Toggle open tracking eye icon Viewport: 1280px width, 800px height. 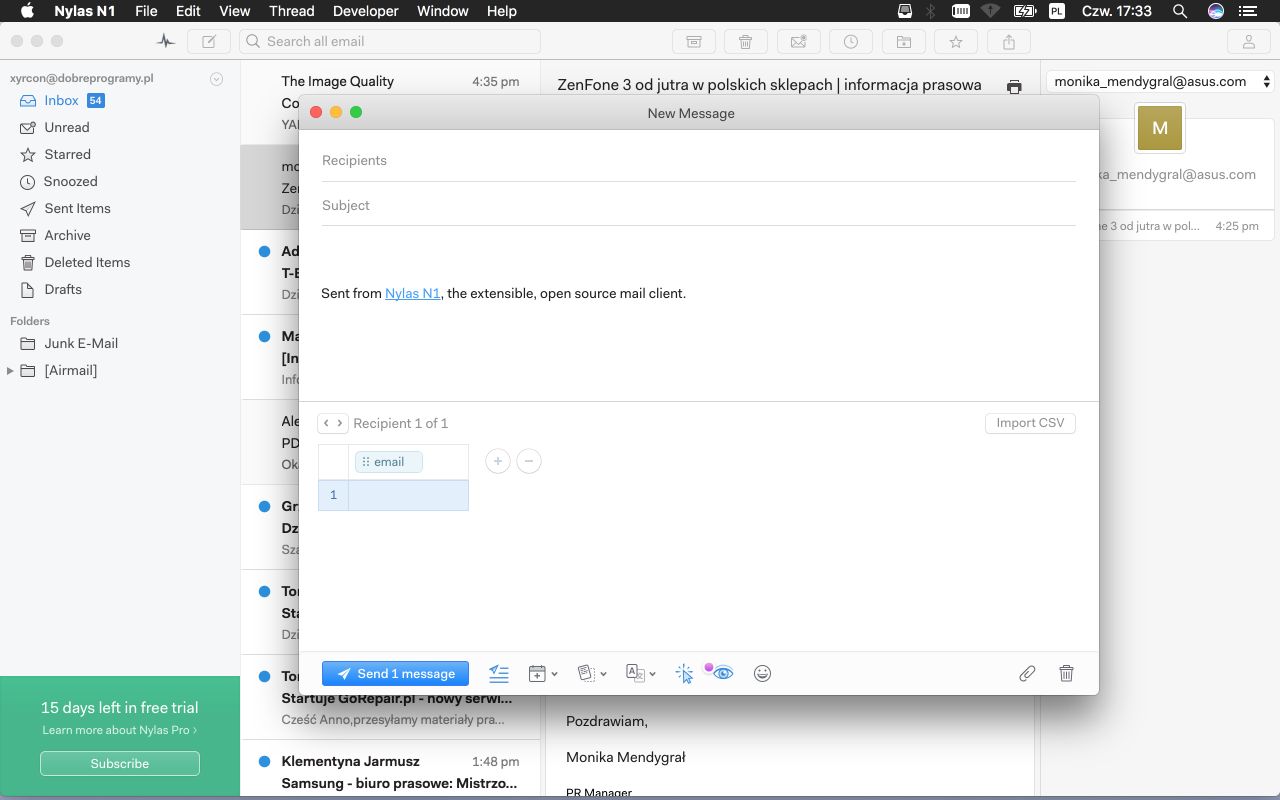coord(721,673)
